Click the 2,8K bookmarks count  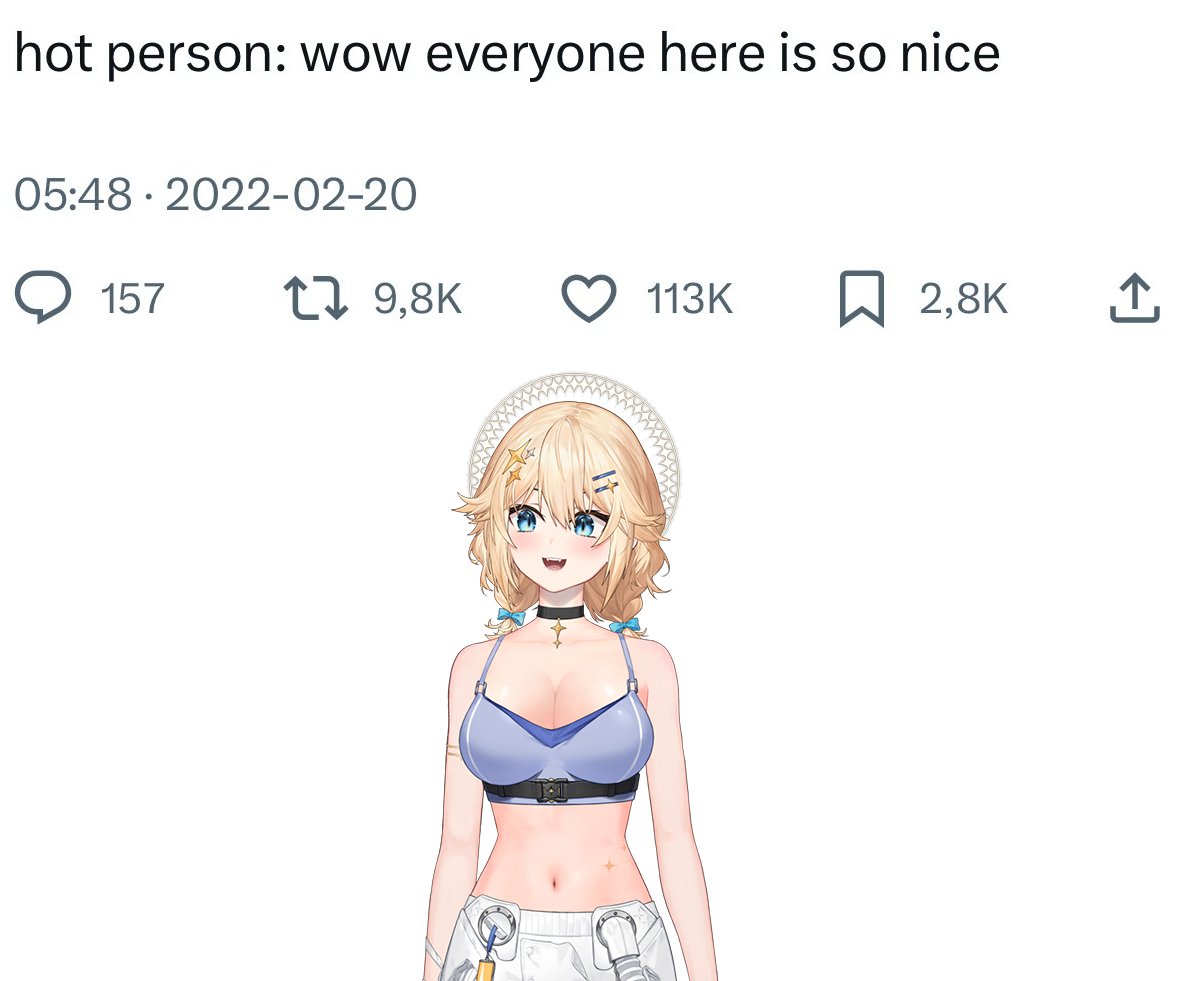964,299
